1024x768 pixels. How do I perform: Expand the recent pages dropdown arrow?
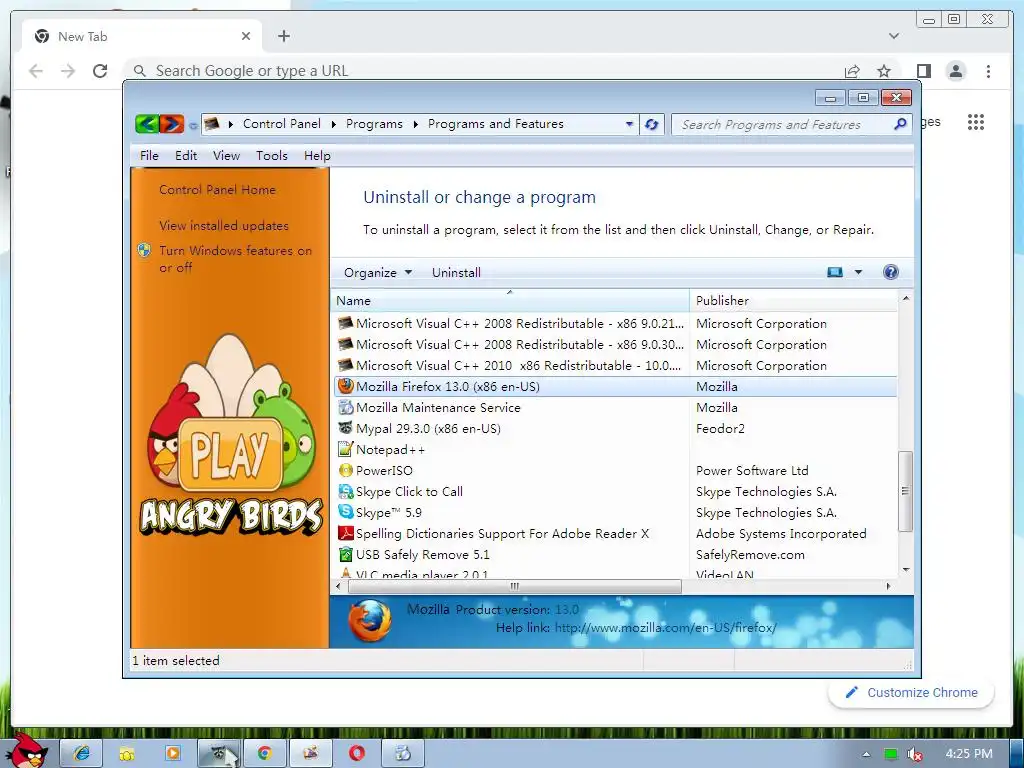[193, 125]
